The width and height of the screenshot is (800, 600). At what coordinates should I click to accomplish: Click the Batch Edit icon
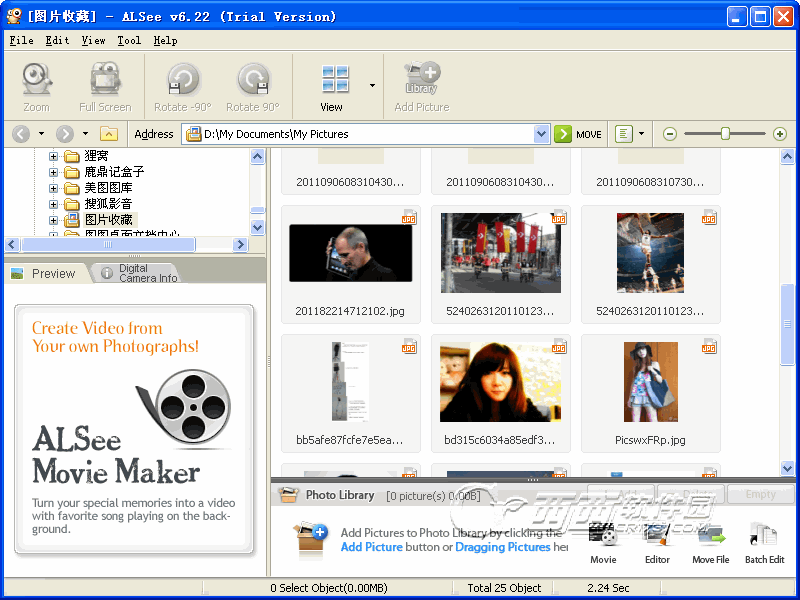(764, 536)
